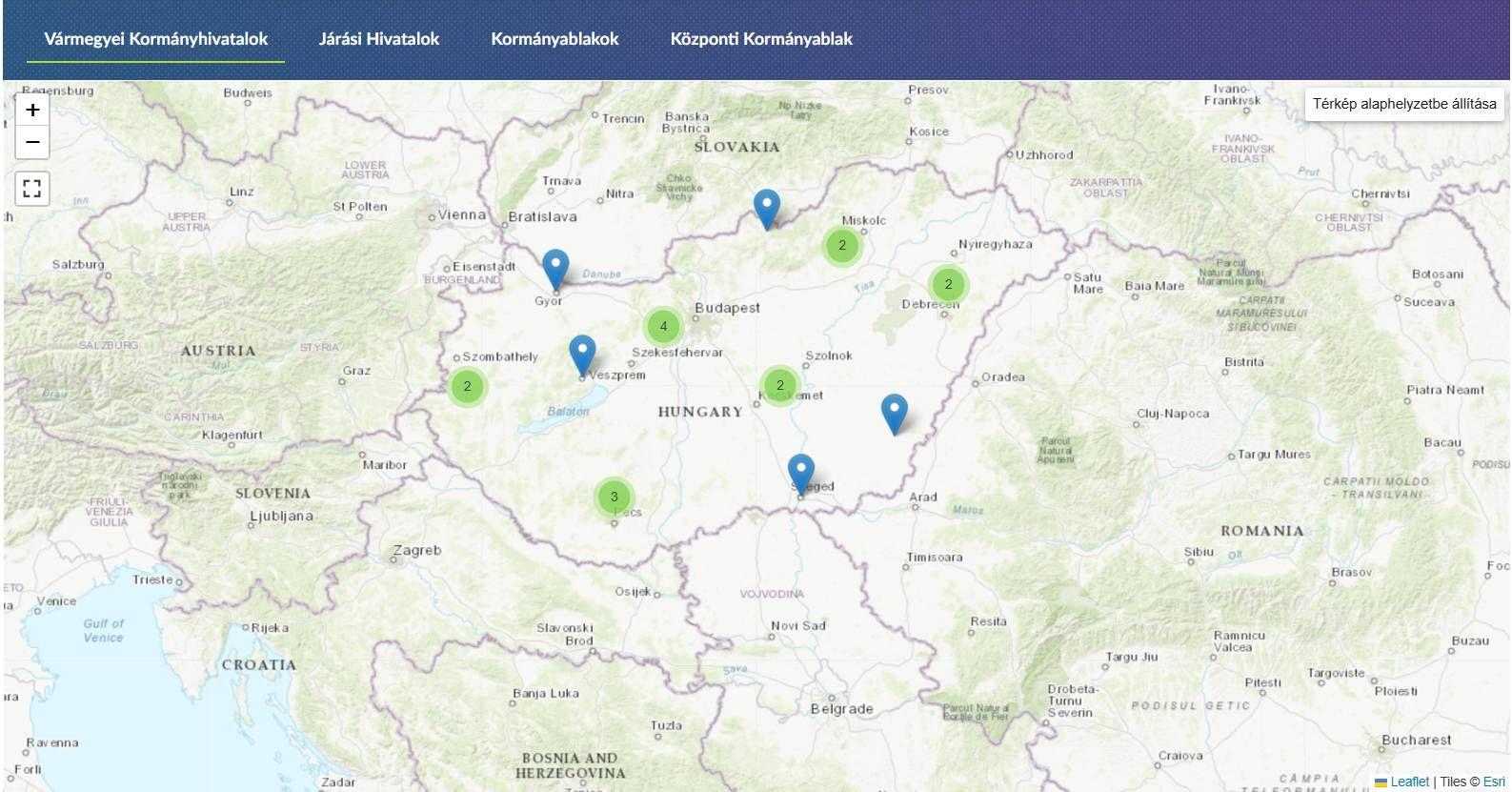
Task: Select the blue marker east of Kecskemét near Romanian border
Action: (x=894, y=413)
